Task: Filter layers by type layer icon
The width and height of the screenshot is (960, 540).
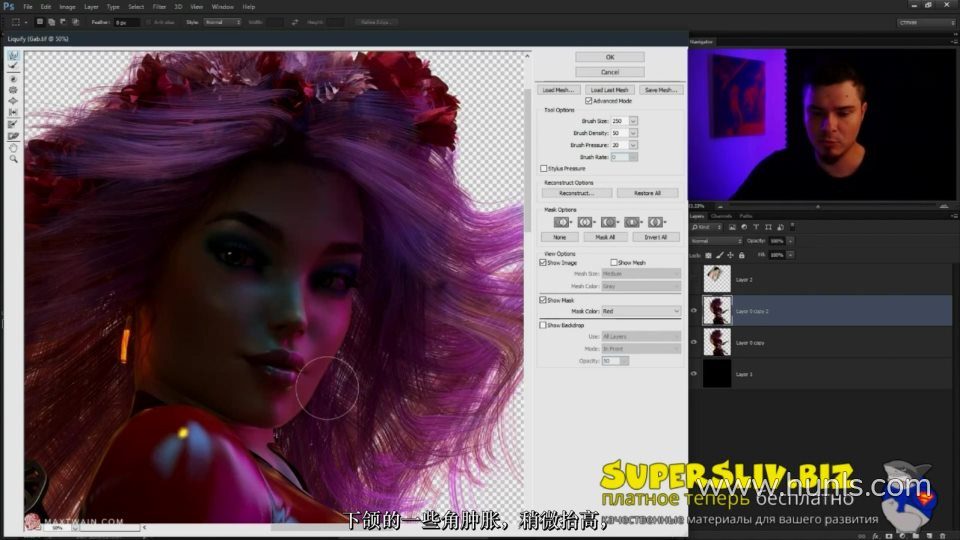Action: click(756, 227)
